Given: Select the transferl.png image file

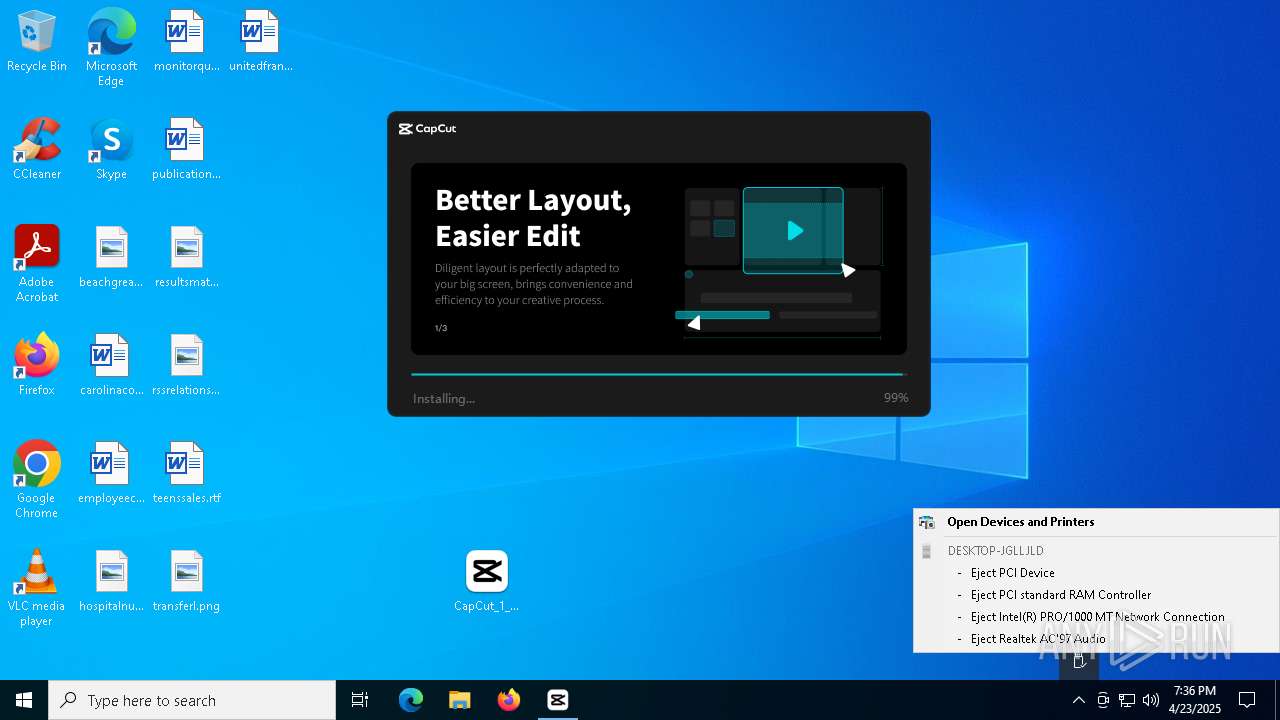Looking at the screenshot, I should (186, 582).
